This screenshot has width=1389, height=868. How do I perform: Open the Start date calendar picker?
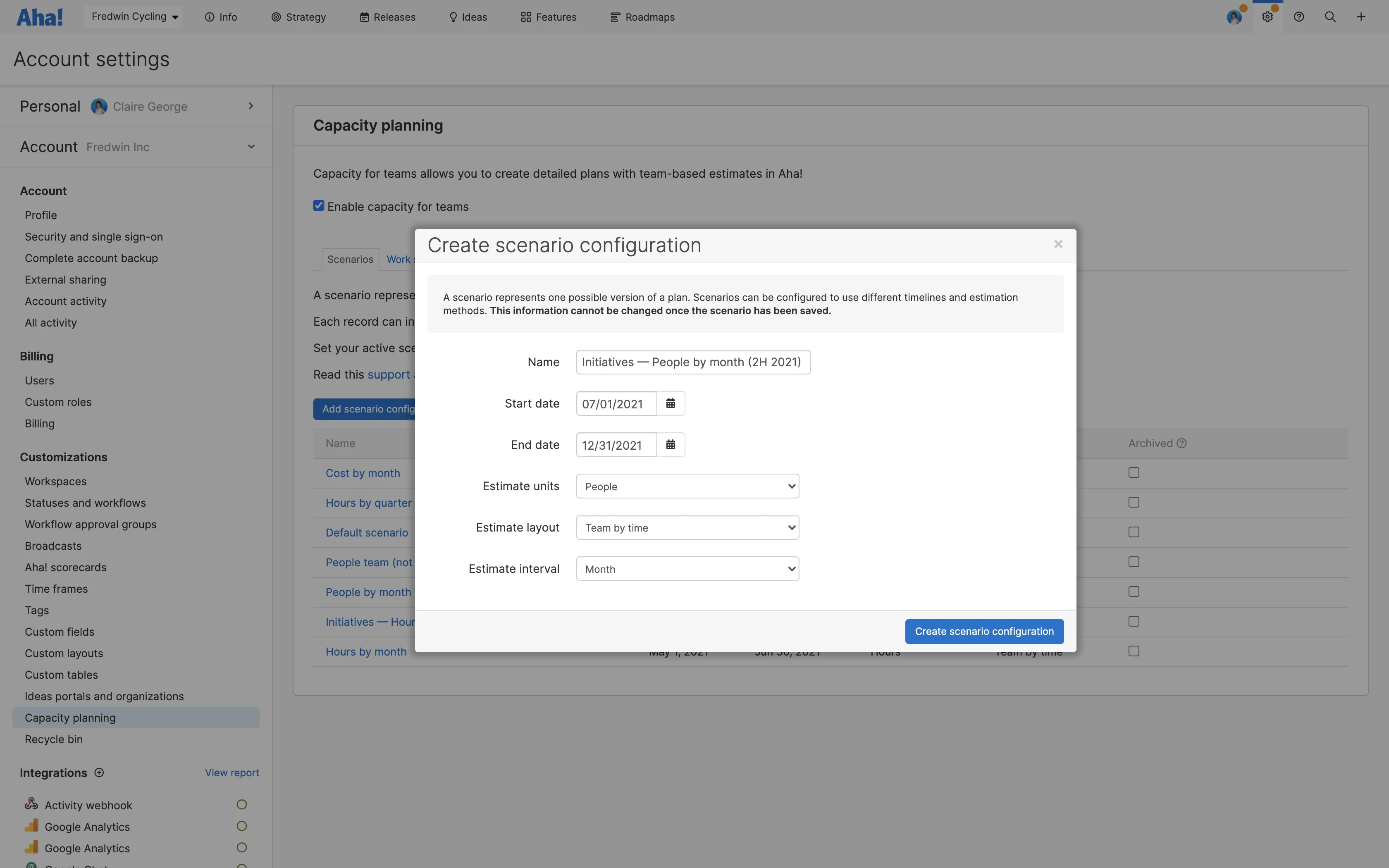coord(671,403)
